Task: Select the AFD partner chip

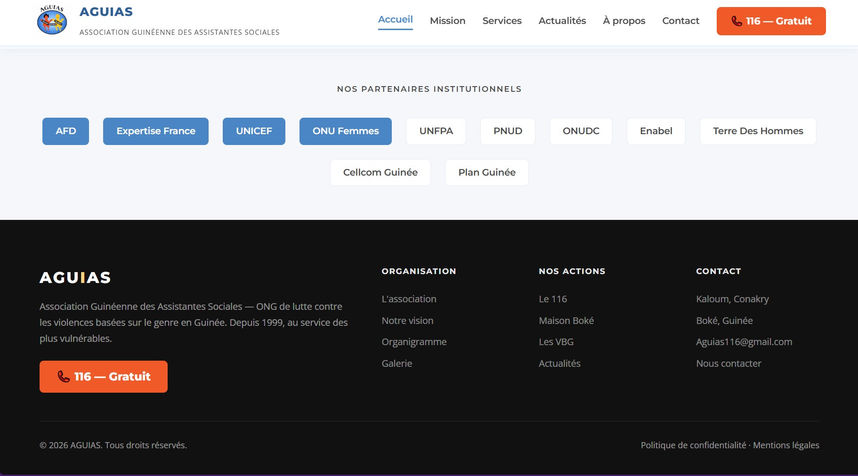Action: tap(66, 131)
